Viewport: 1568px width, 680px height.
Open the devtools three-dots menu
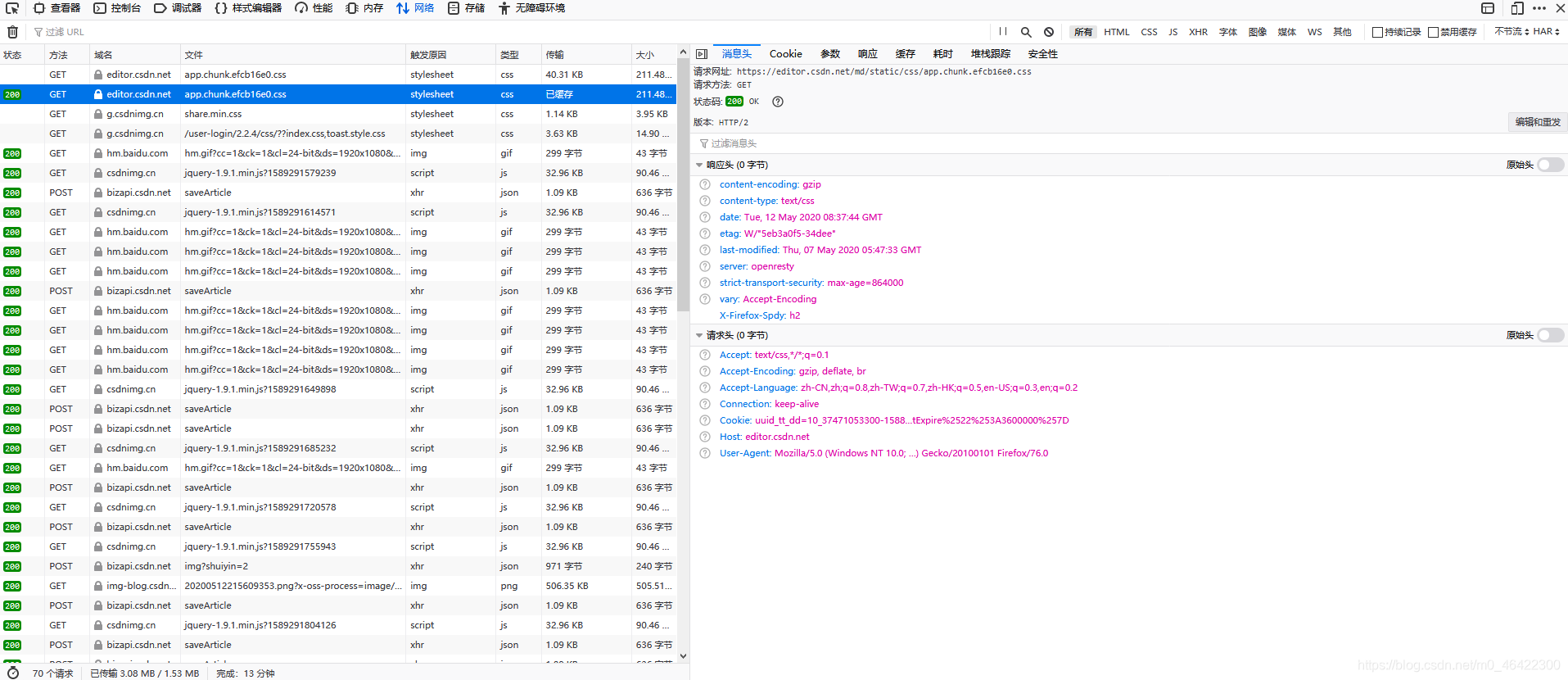coord(1539,8)
